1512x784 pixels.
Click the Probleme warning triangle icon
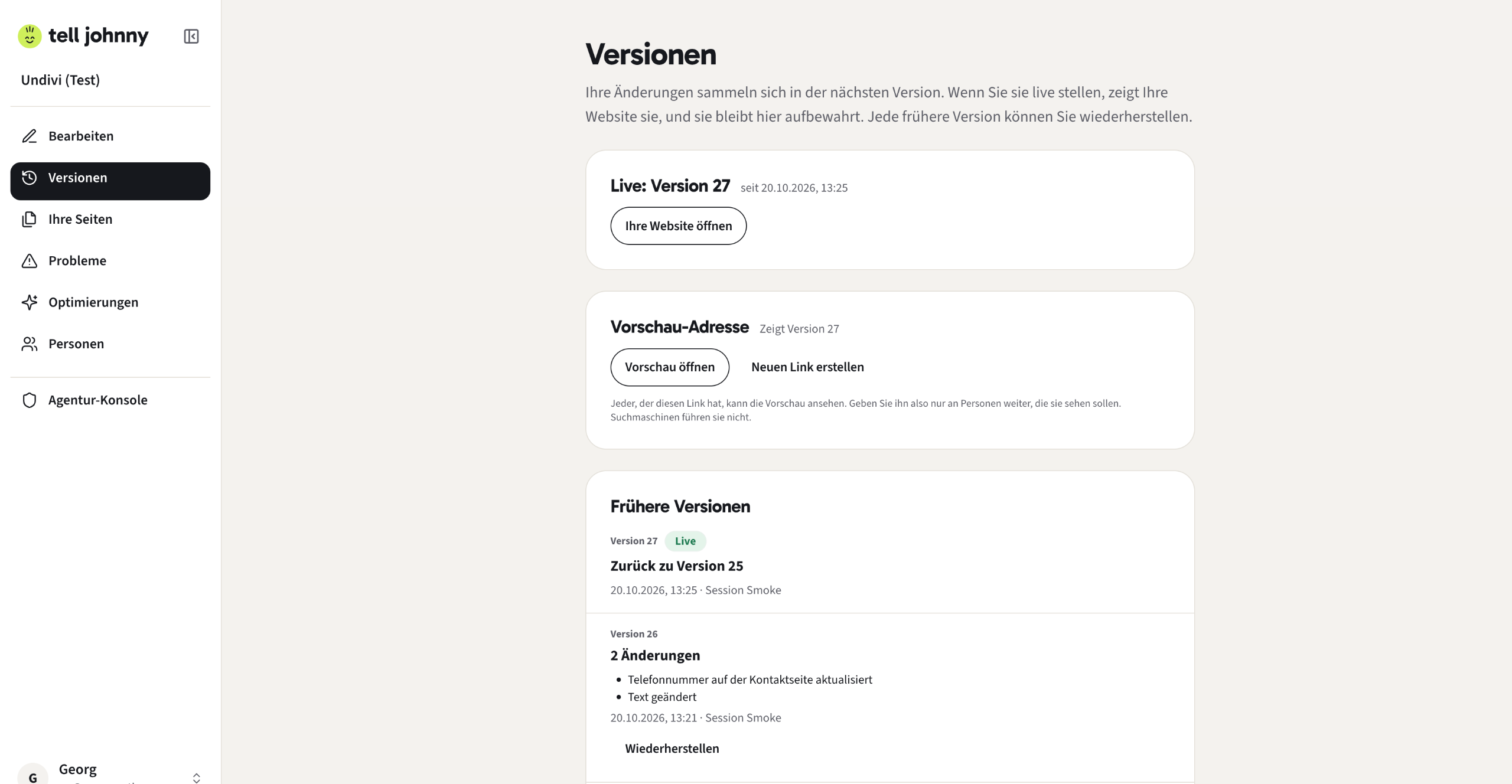(x=30, y=260)
